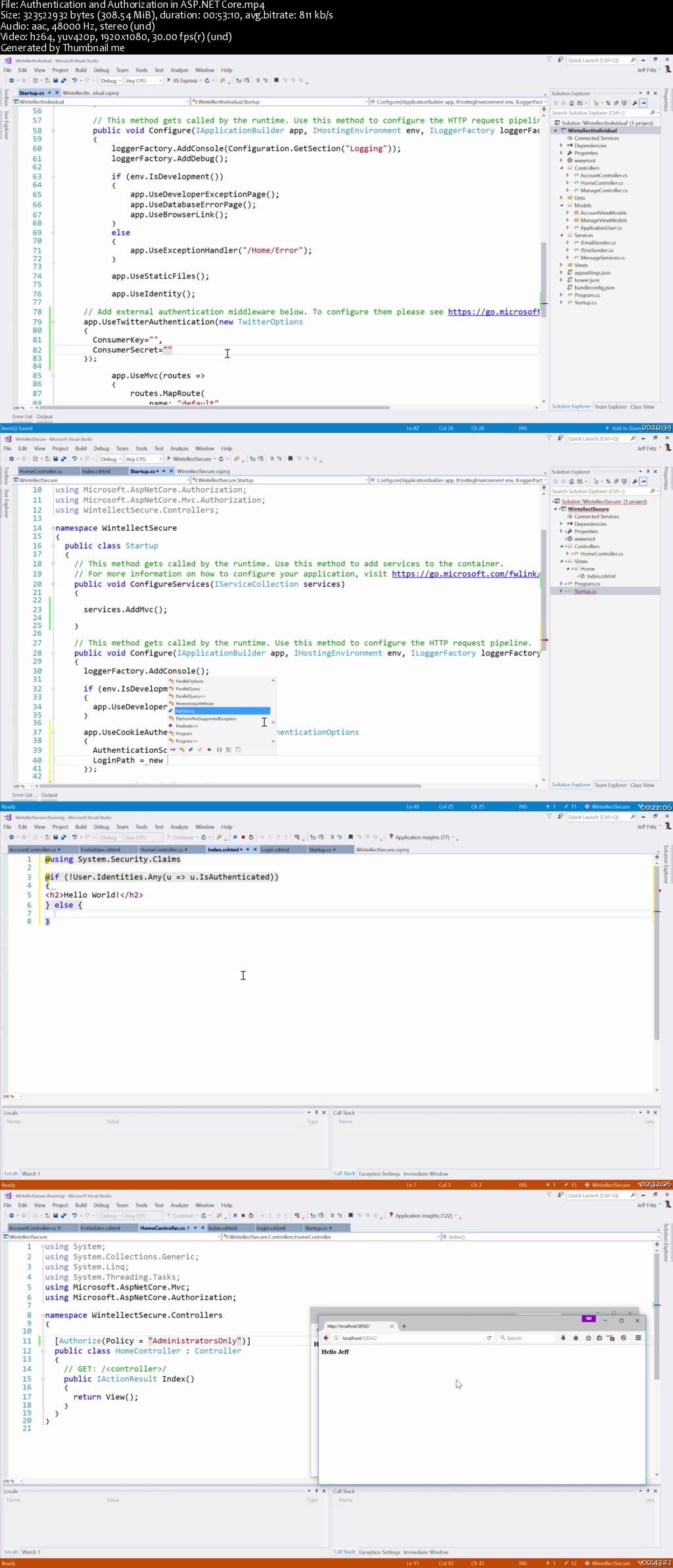Screen dimensions: 673x1568
Task: Open Debug configuration dropdown in WintellectIndividual window
Action: tap(111, 81)
